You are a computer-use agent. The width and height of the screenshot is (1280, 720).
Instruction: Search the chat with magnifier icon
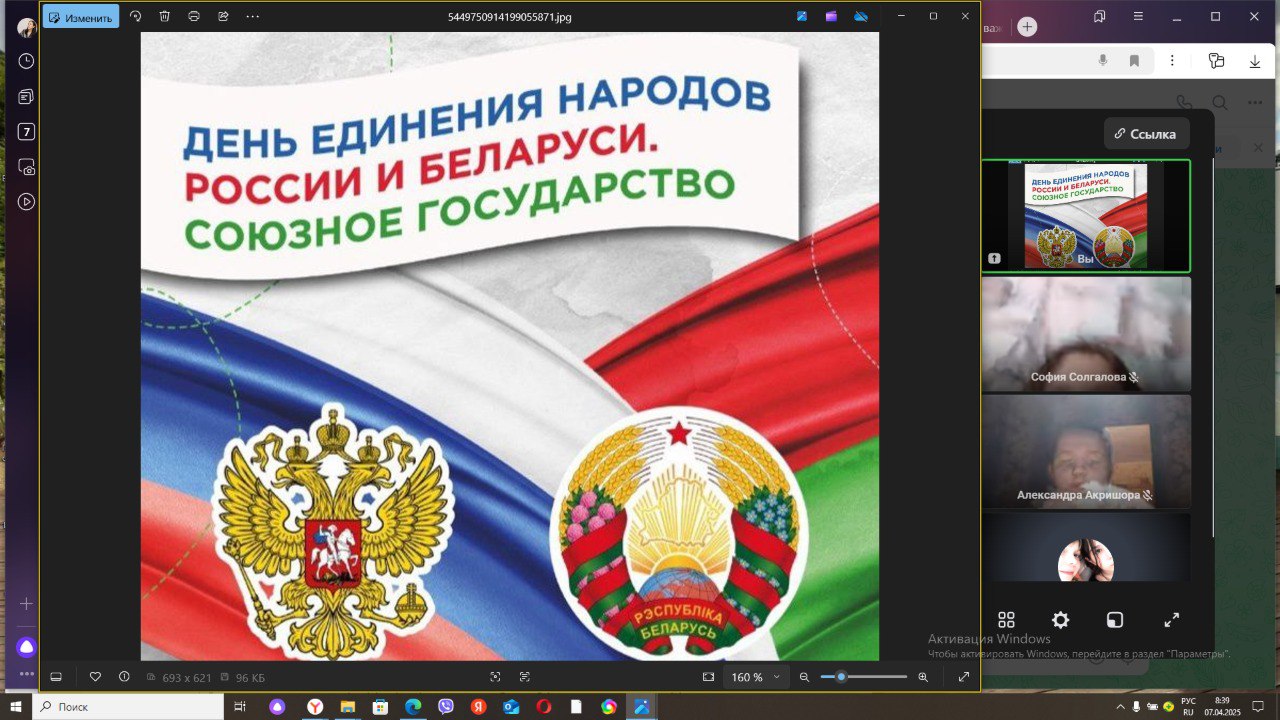click(x=1220, y=103)
